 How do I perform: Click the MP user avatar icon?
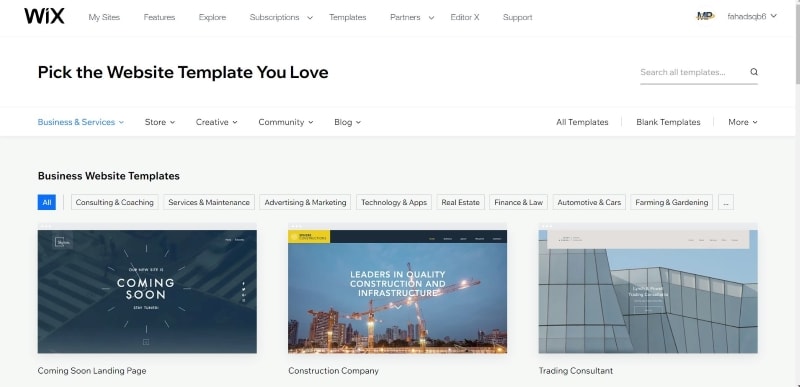point(705,16)
